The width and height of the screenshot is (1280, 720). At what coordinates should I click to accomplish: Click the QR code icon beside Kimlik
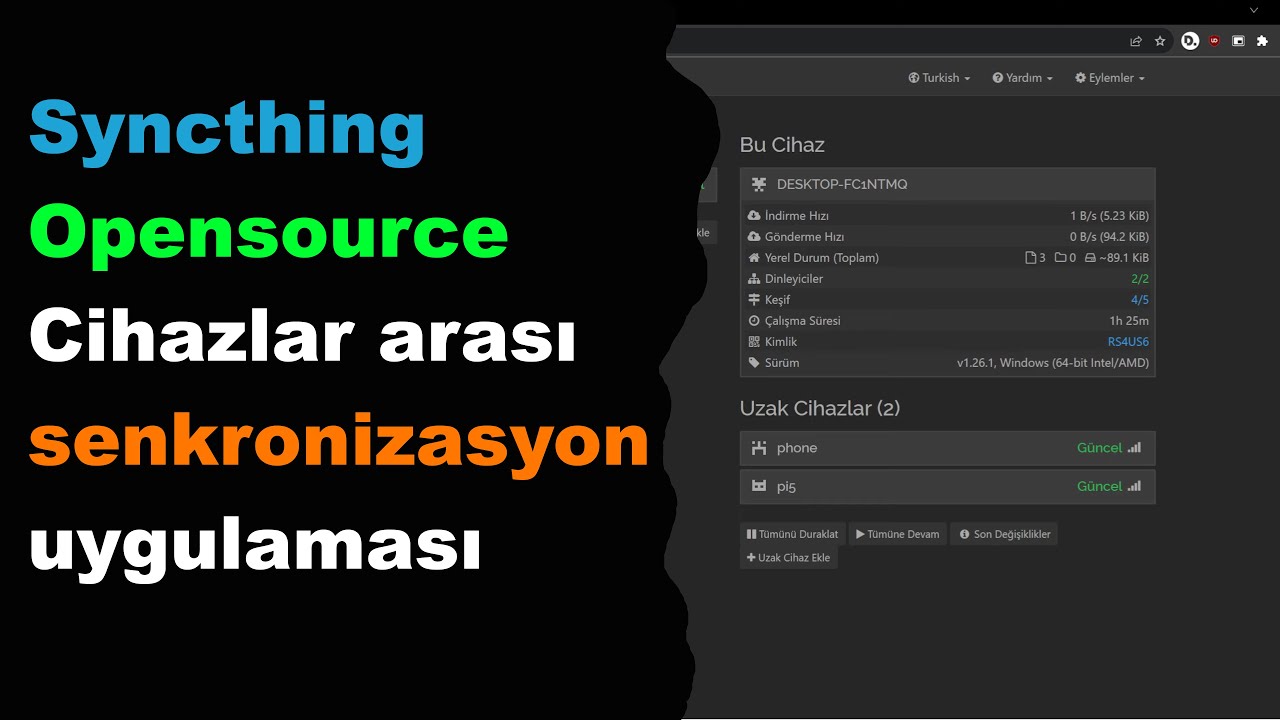(x=754, y=342)
